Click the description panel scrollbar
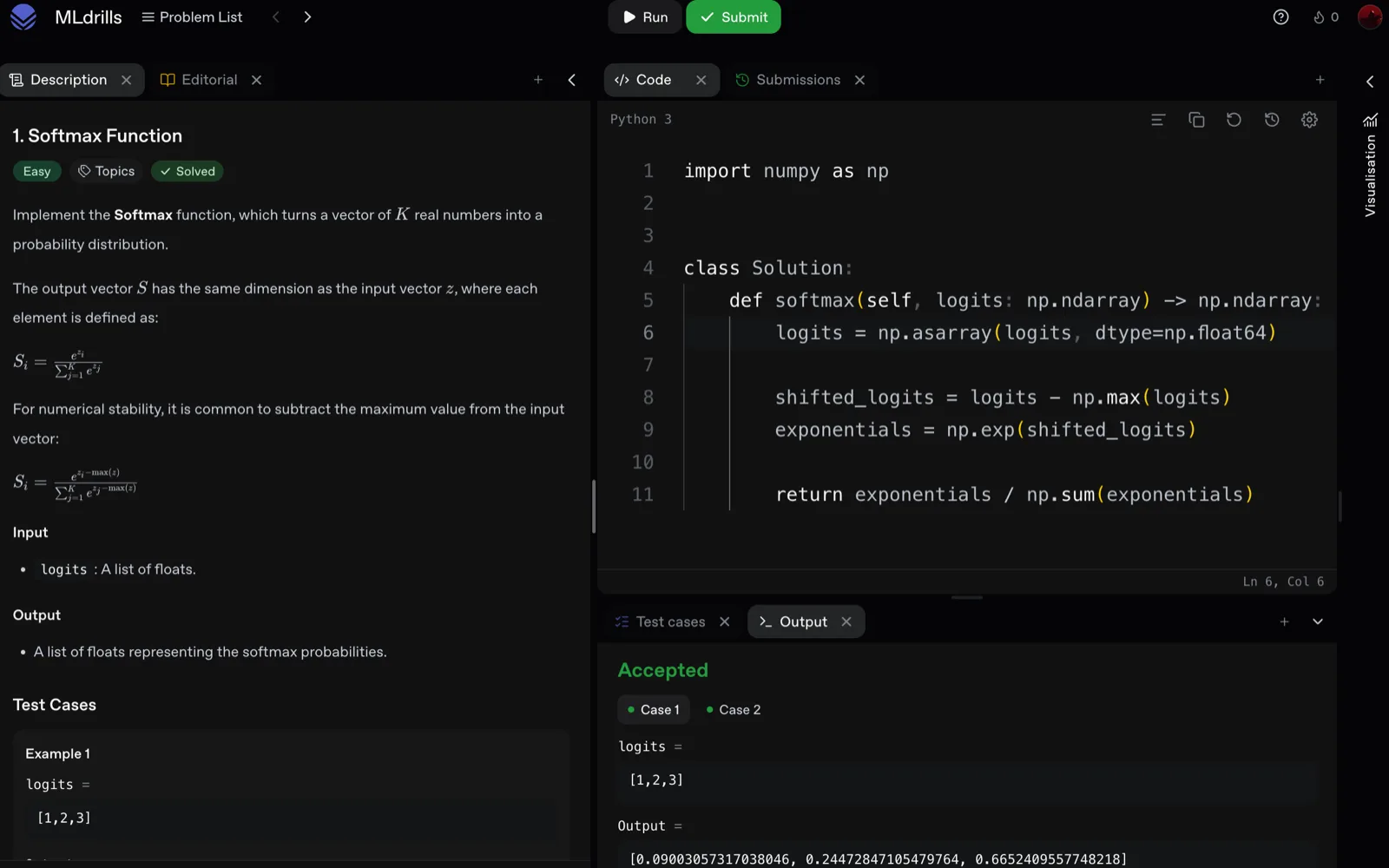1389x868 pixels. point(594,506)
